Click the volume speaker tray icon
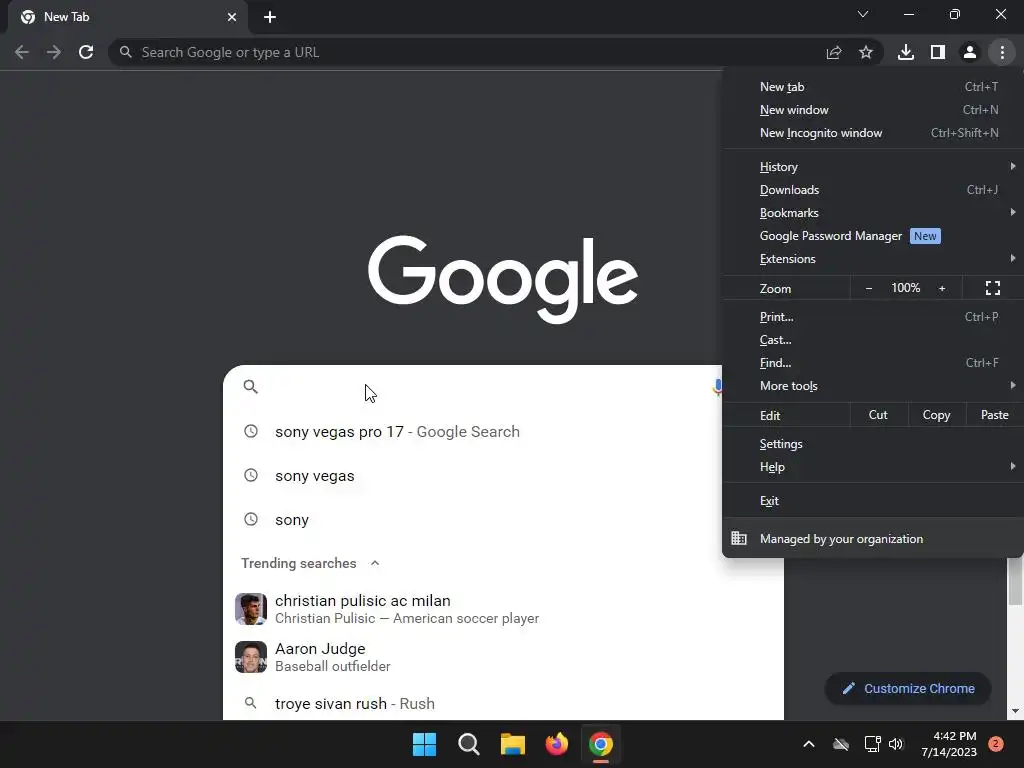Viewport: 1024px width, 768px height. point(896,744)
